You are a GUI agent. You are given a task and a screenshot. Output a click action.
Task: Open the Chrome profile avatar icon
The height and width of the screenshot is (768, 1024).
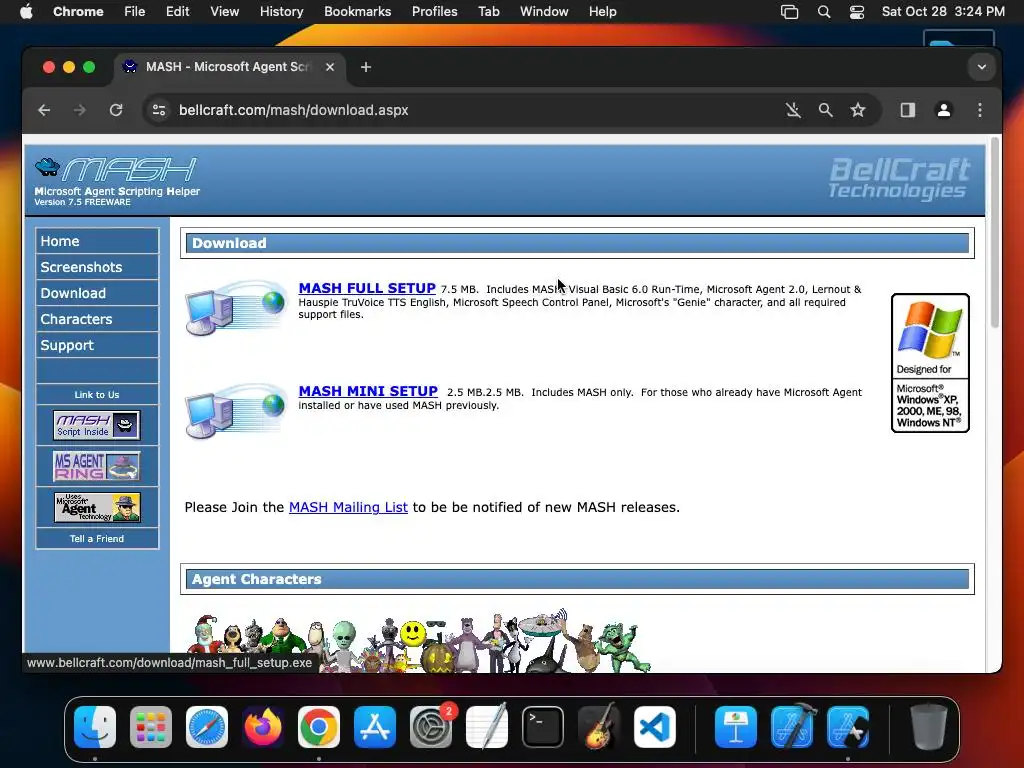tap(944, 110)
